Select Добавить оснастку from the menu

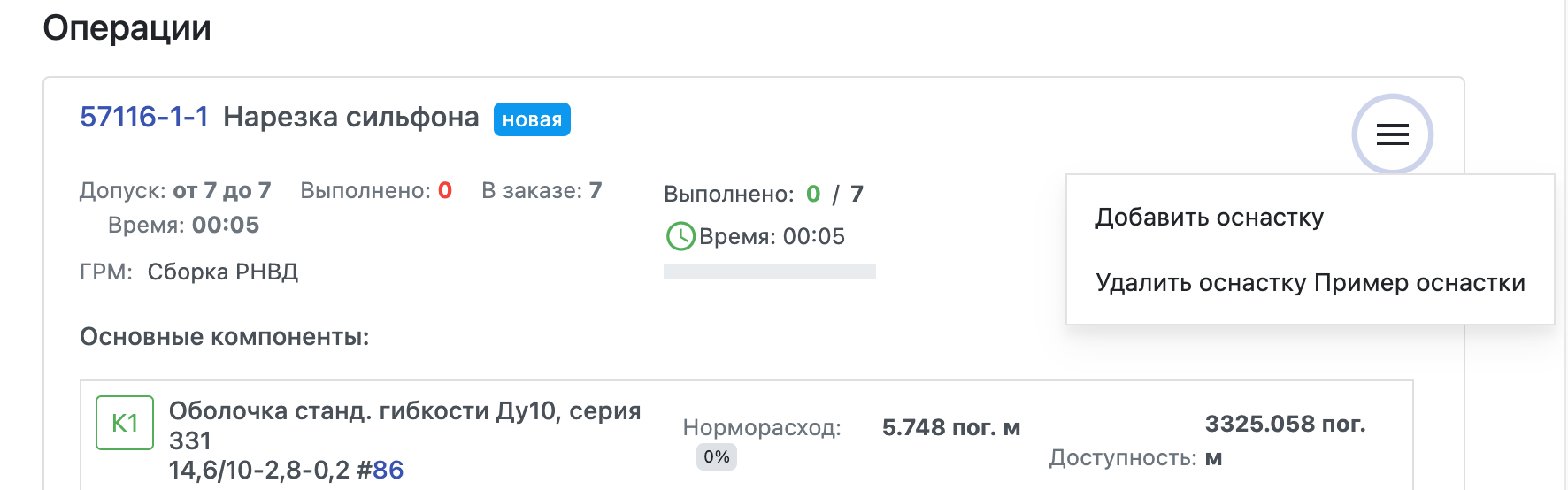[1209, 218]
